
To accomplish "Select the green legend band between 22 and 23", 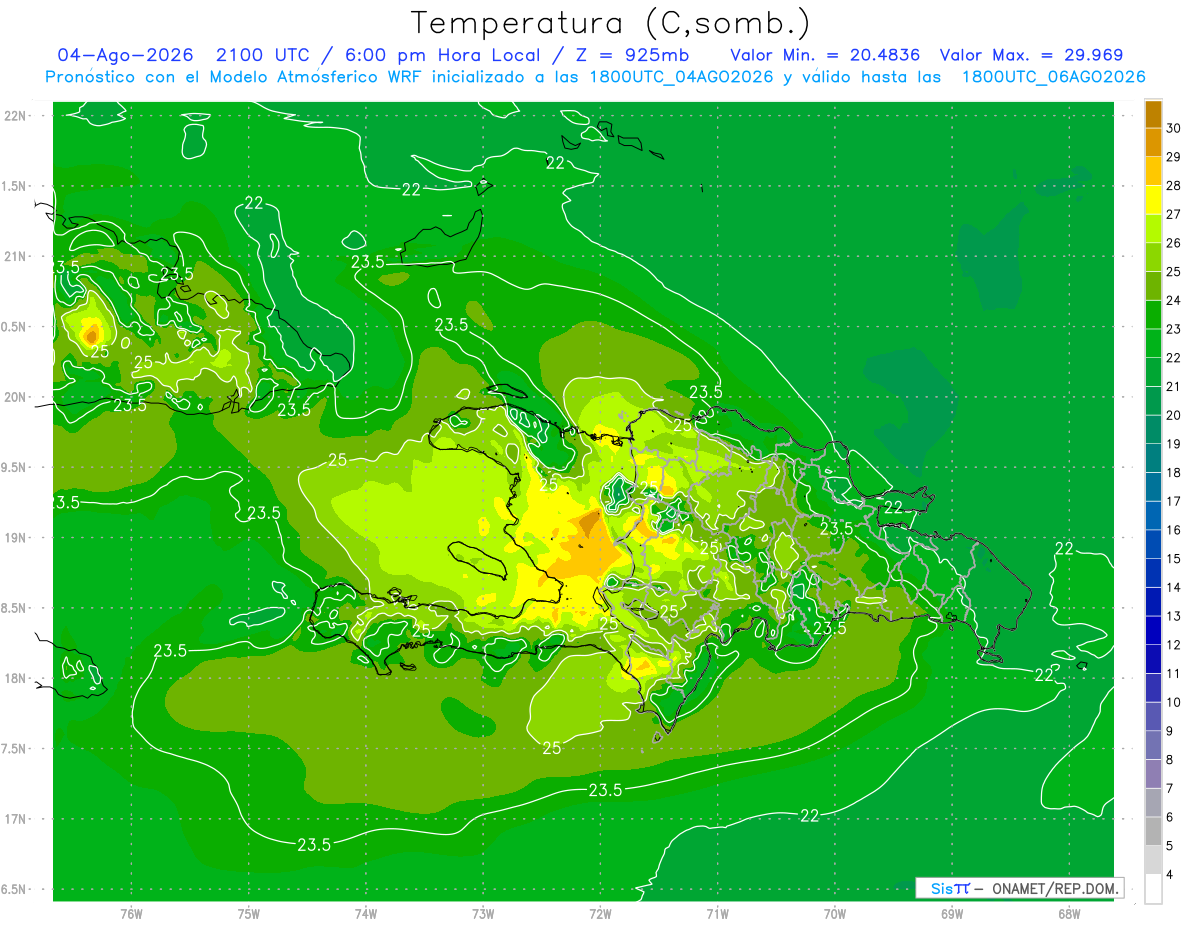I will [x=1153, y=343].
